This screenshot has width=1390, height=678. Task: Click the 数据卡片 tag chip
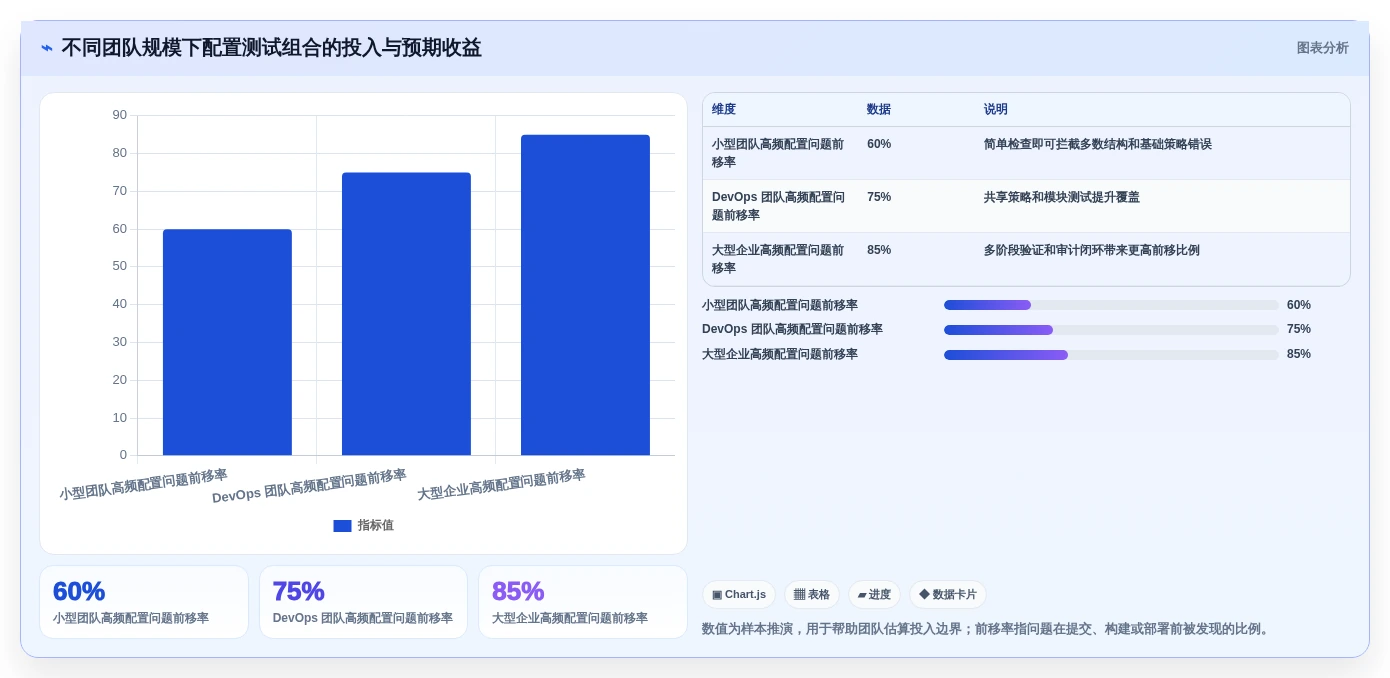[947, 594]
